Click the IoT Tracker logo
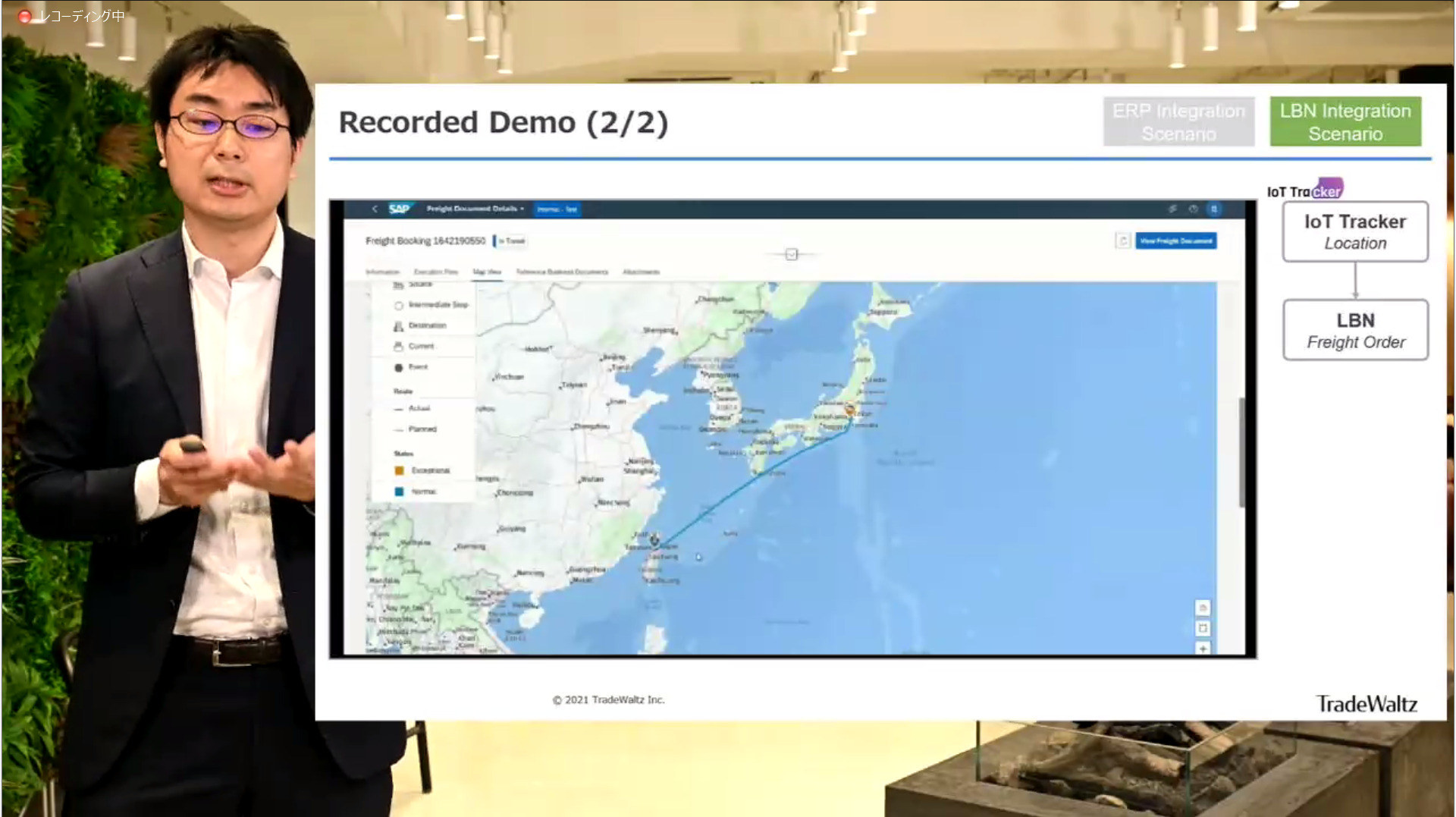The height and width of the screenshot is (817, 1456). pos(1305,190)
